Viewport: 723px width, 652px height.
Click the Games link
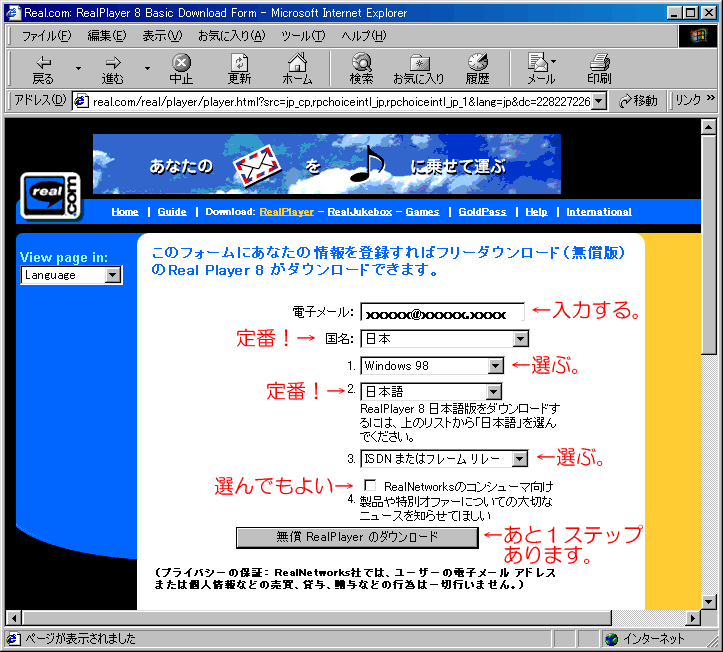click(x=422, y=212)
